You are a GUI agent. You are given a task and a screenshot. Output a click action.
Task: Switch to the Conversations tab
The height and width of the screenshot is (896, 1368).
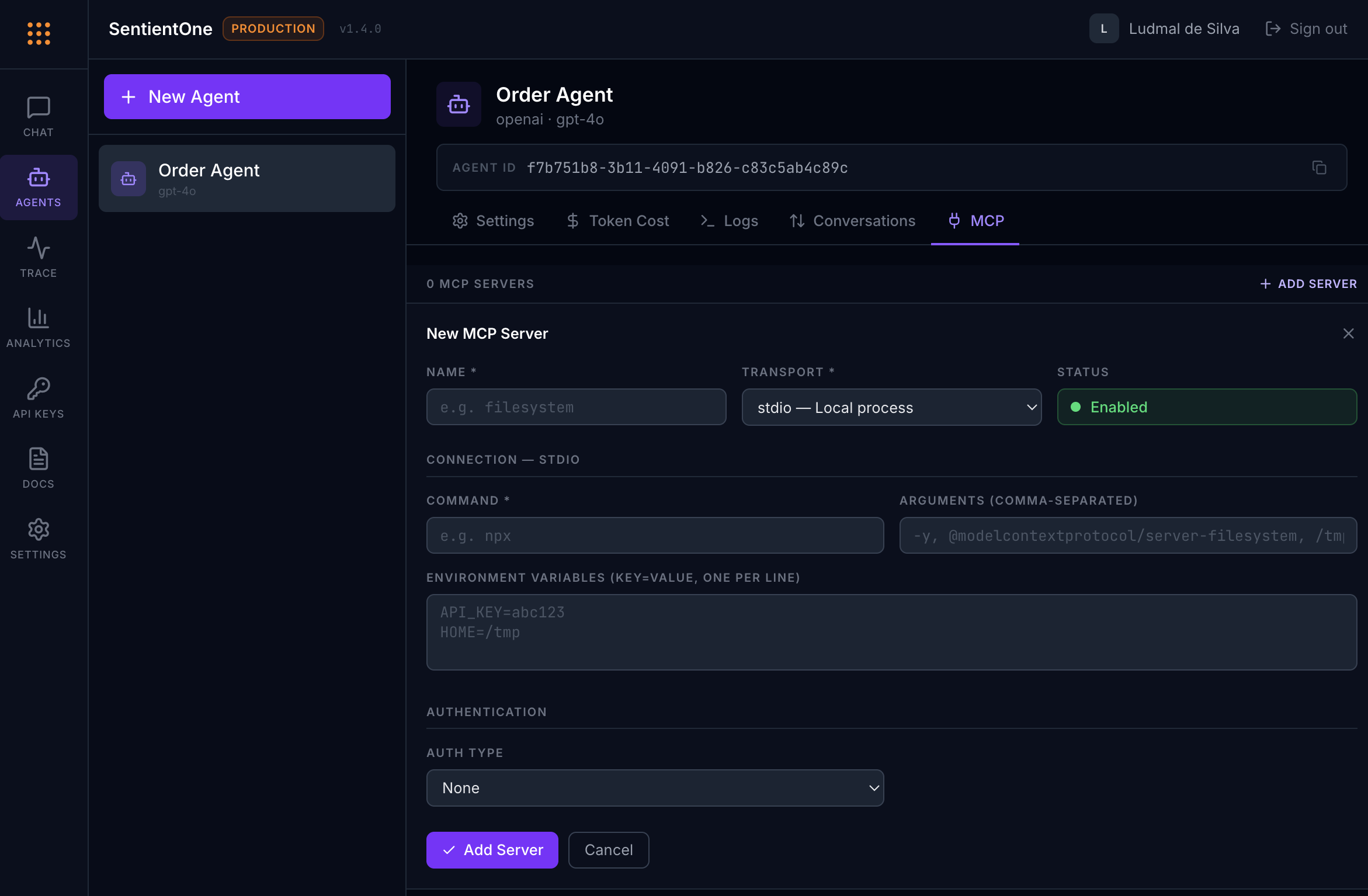[852, 221]
